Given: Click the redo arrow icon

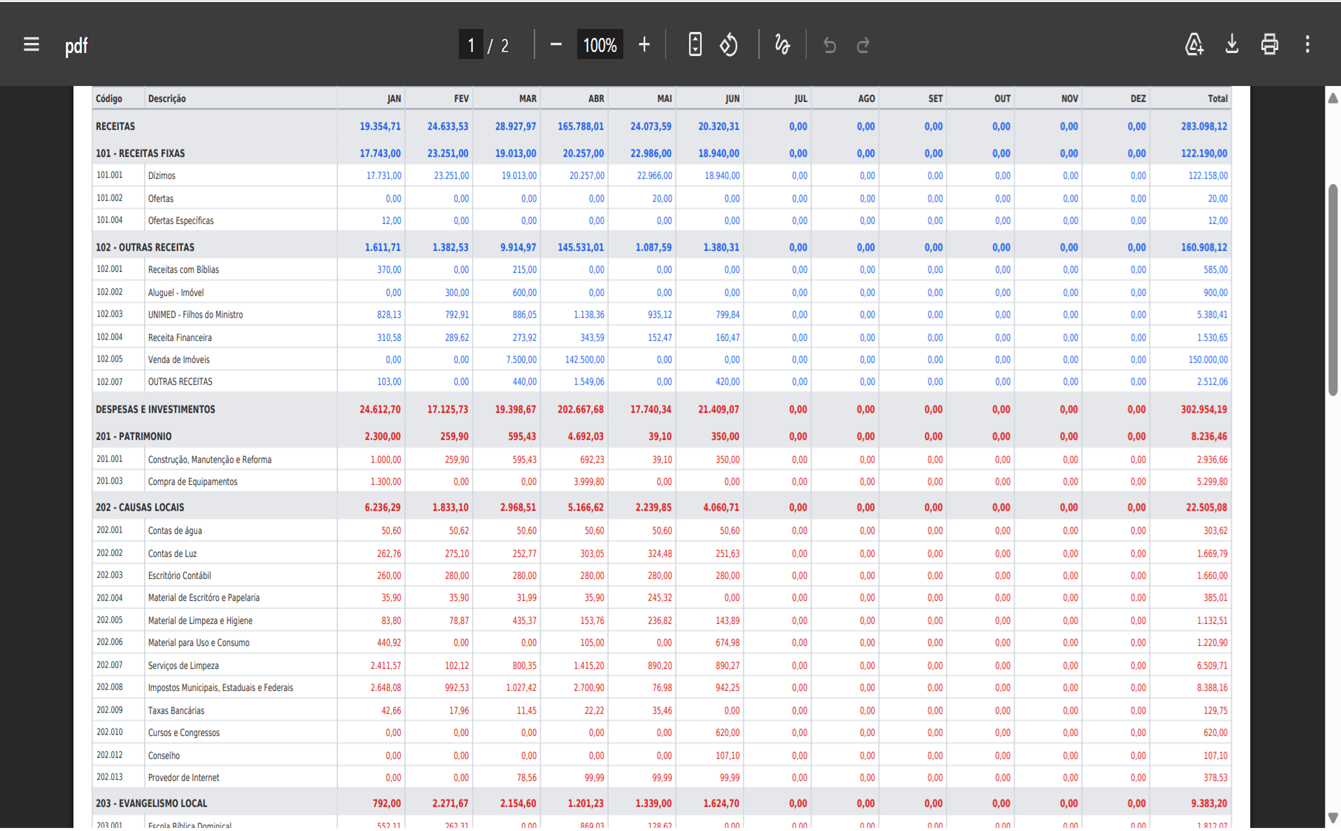Looking at the screenshot, I should [863, 45].
